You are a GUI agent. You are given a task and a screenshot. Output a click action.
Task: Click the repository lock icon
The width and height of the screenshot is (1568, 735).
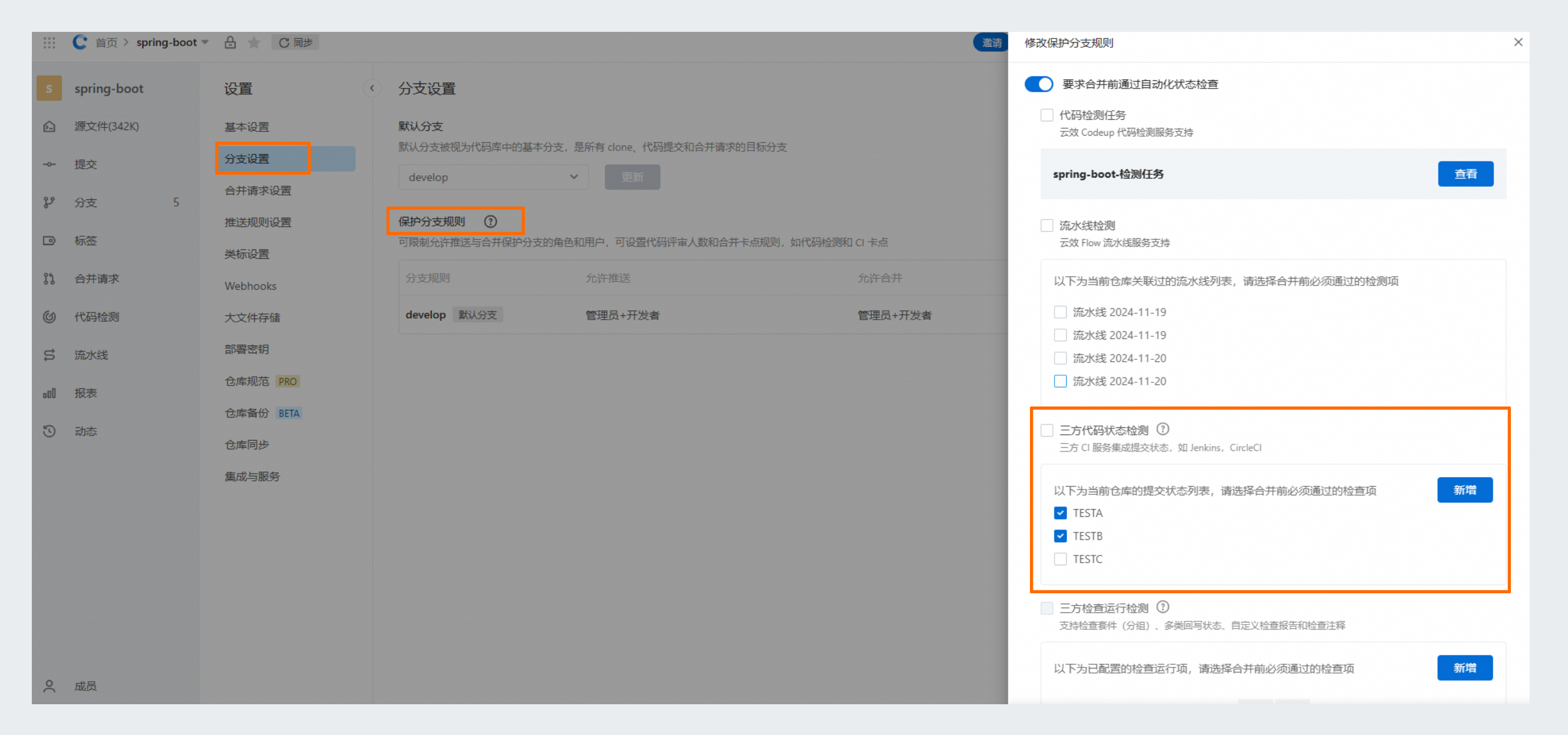click(x=230, y=42)
